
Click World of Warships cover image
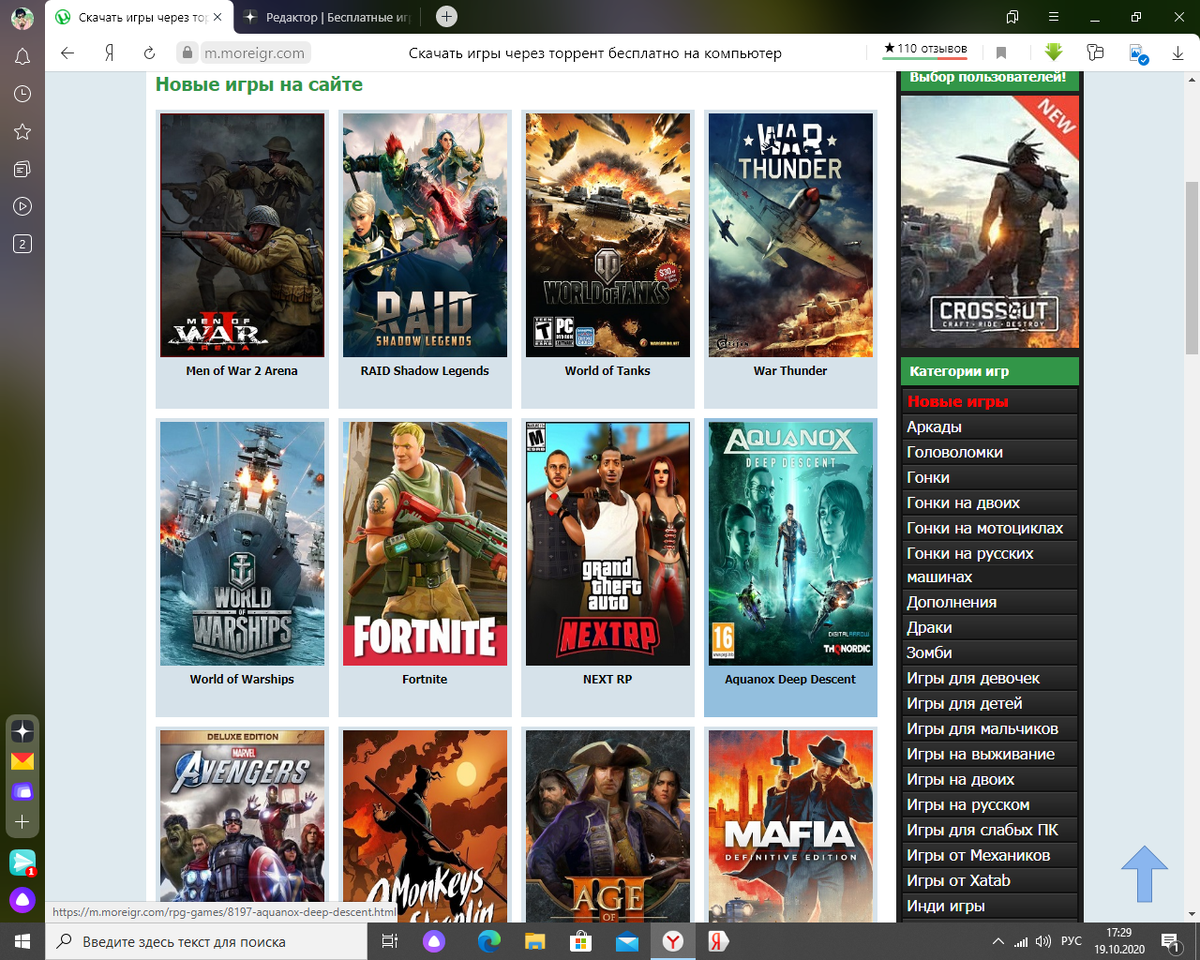click(x=242, y=543)
